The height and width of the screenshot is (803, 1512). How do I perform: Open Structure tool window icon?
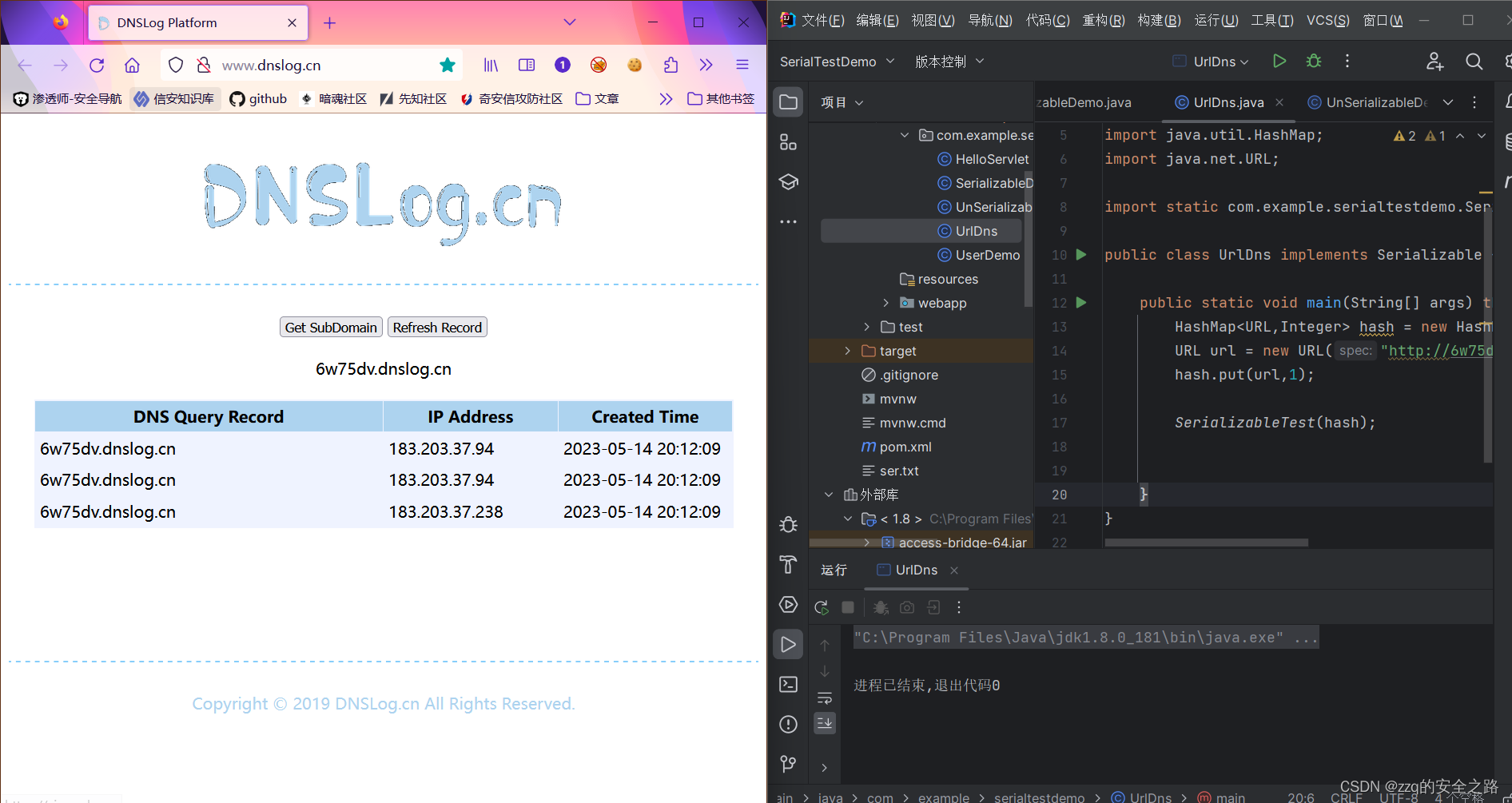coord(789,142)
